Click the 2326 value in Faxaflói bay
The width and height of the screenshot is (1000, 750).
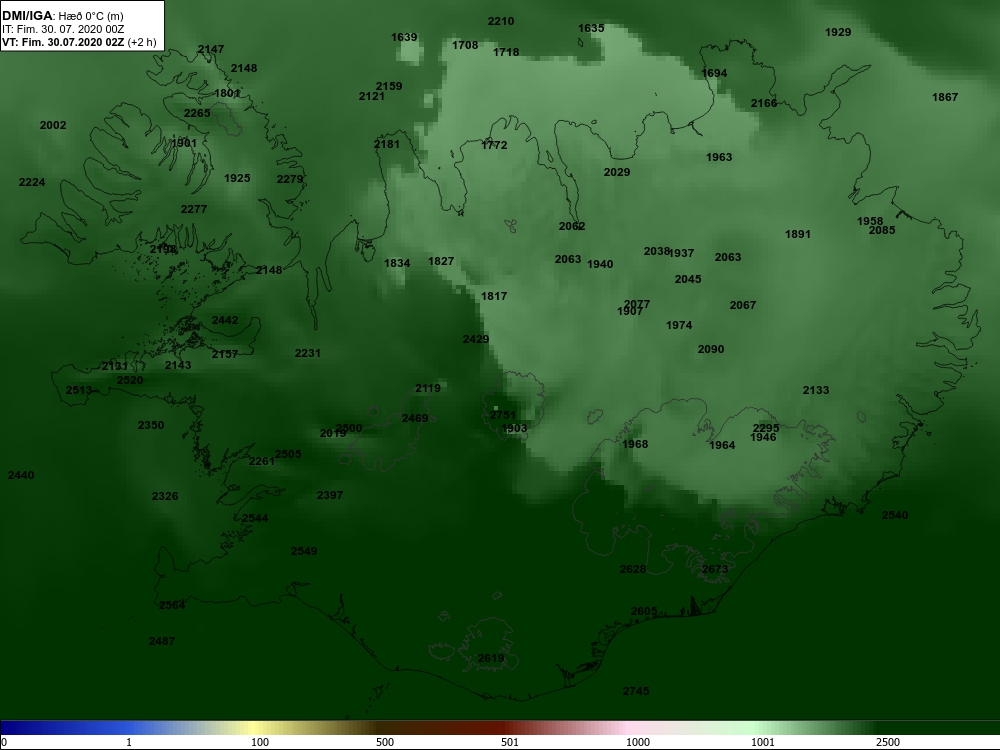[165, 496]
